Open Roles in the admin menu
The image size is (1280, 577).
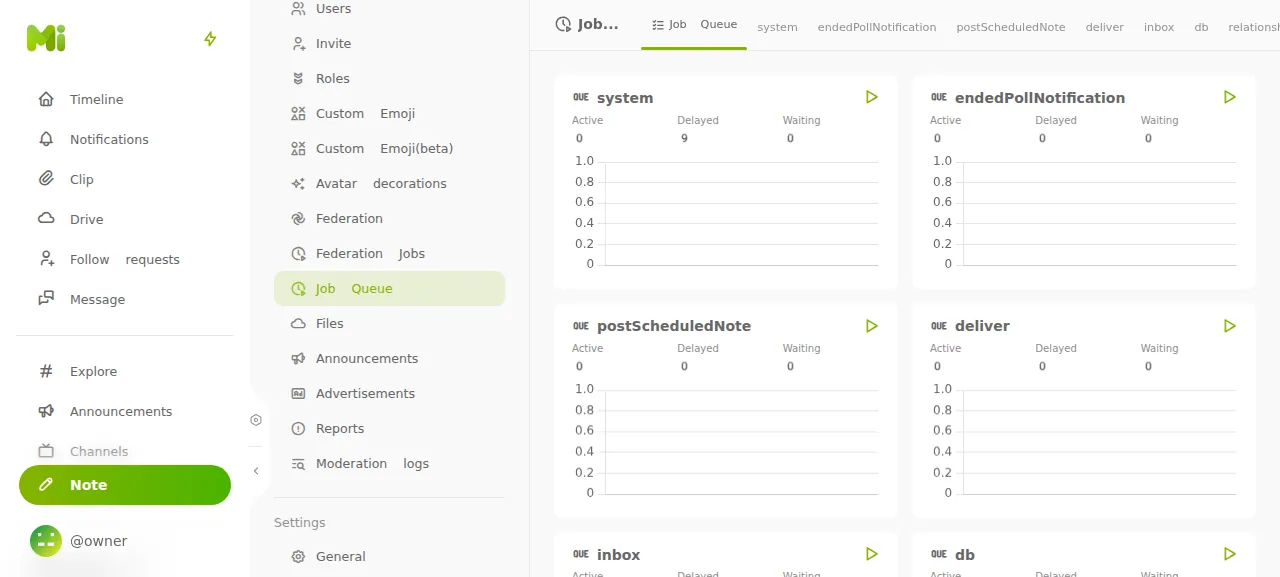tap(389, 79)
